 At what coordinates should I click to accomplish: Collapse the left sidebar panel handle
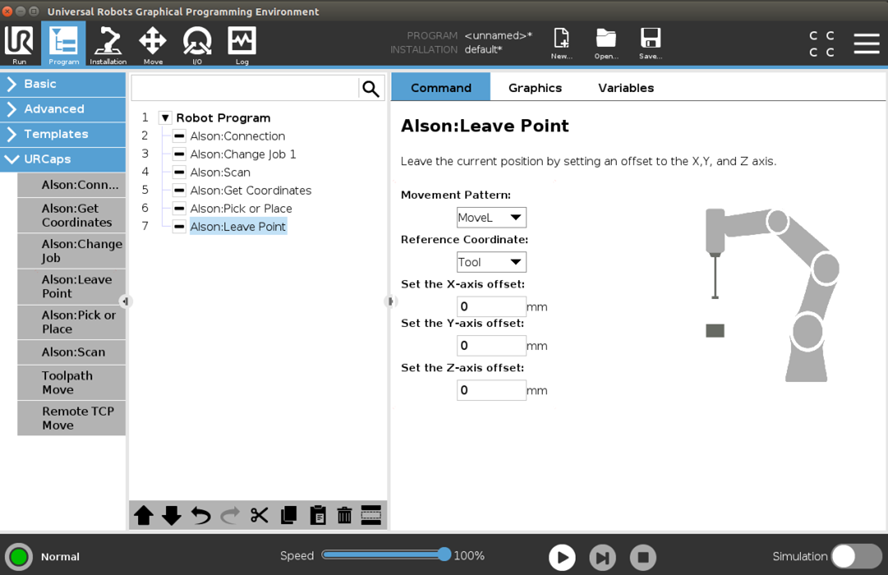click(125, 301)
